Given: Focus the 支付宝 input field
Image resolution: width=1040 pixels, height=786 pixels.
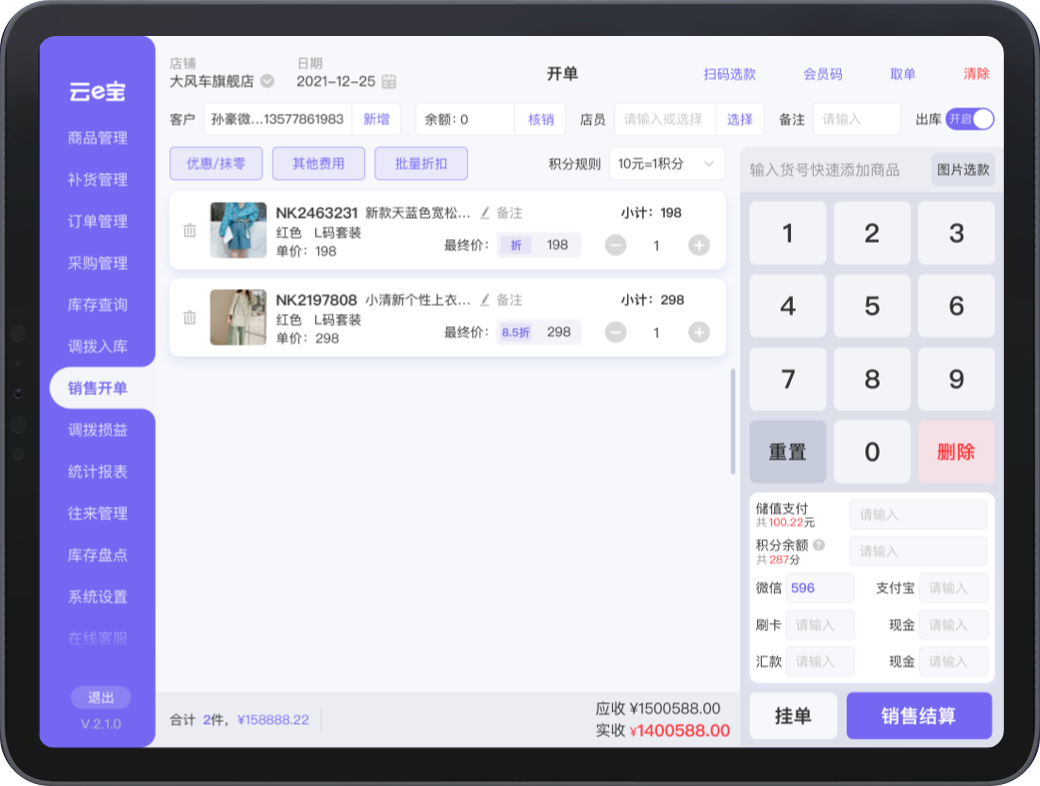Looking at the screenshot, I should [953, 588].
